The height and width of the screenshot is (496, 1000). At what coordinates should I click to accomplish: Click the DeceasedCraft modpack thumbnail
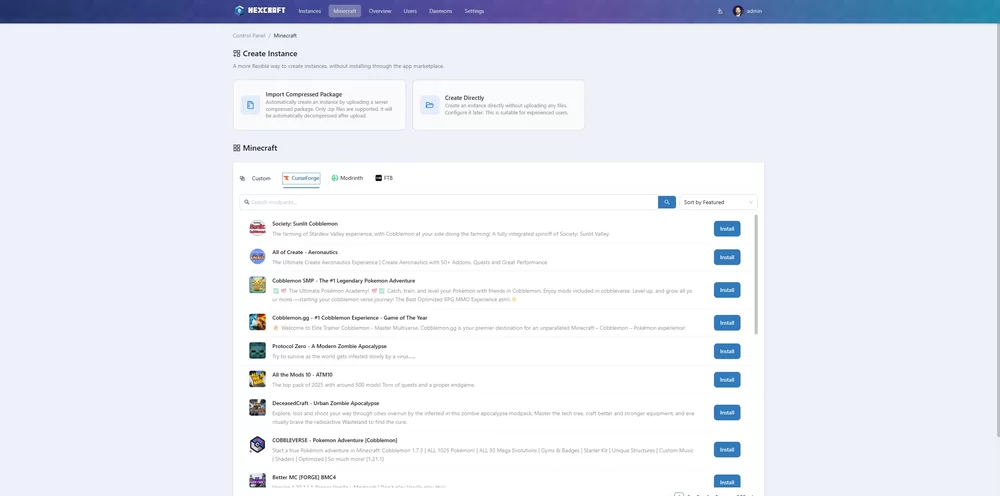point(257,407)
